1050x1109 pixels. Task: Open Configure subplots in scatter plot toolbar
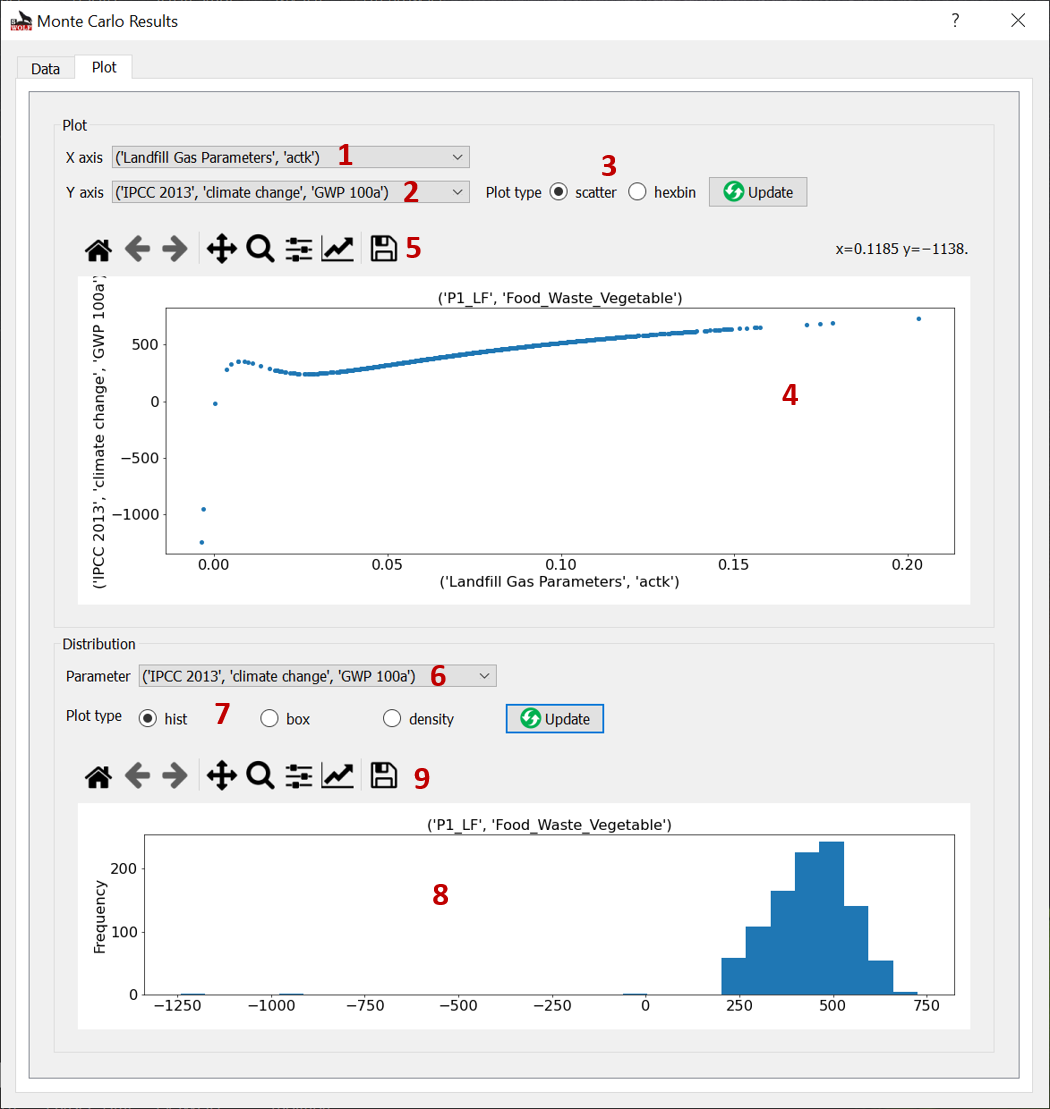coord(298,249)
